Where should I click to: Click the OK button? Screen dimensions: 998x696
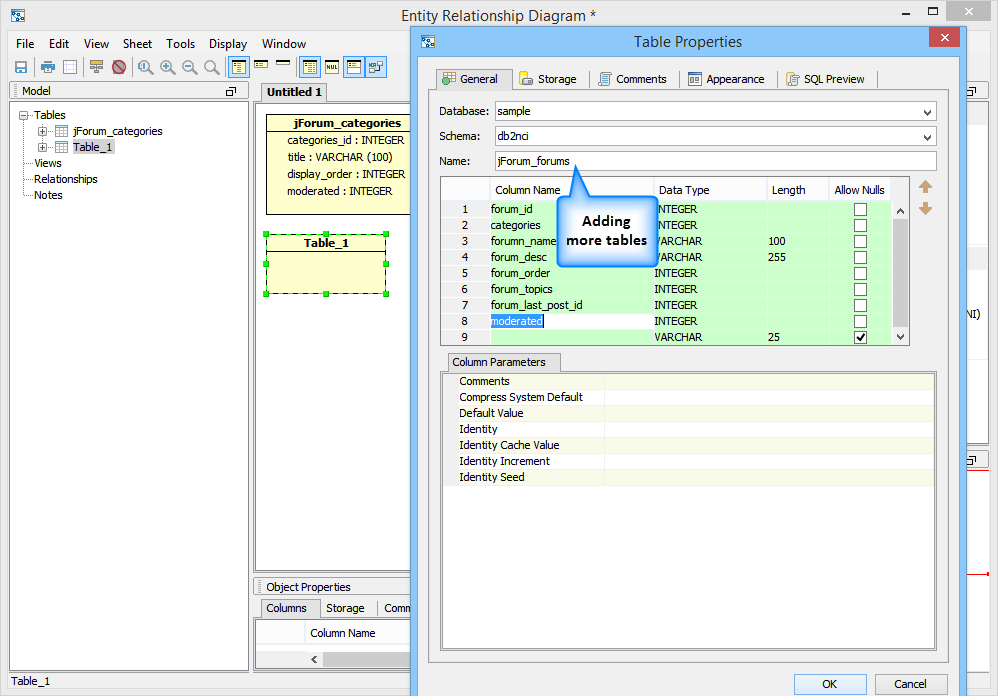(x=830, y=684)
